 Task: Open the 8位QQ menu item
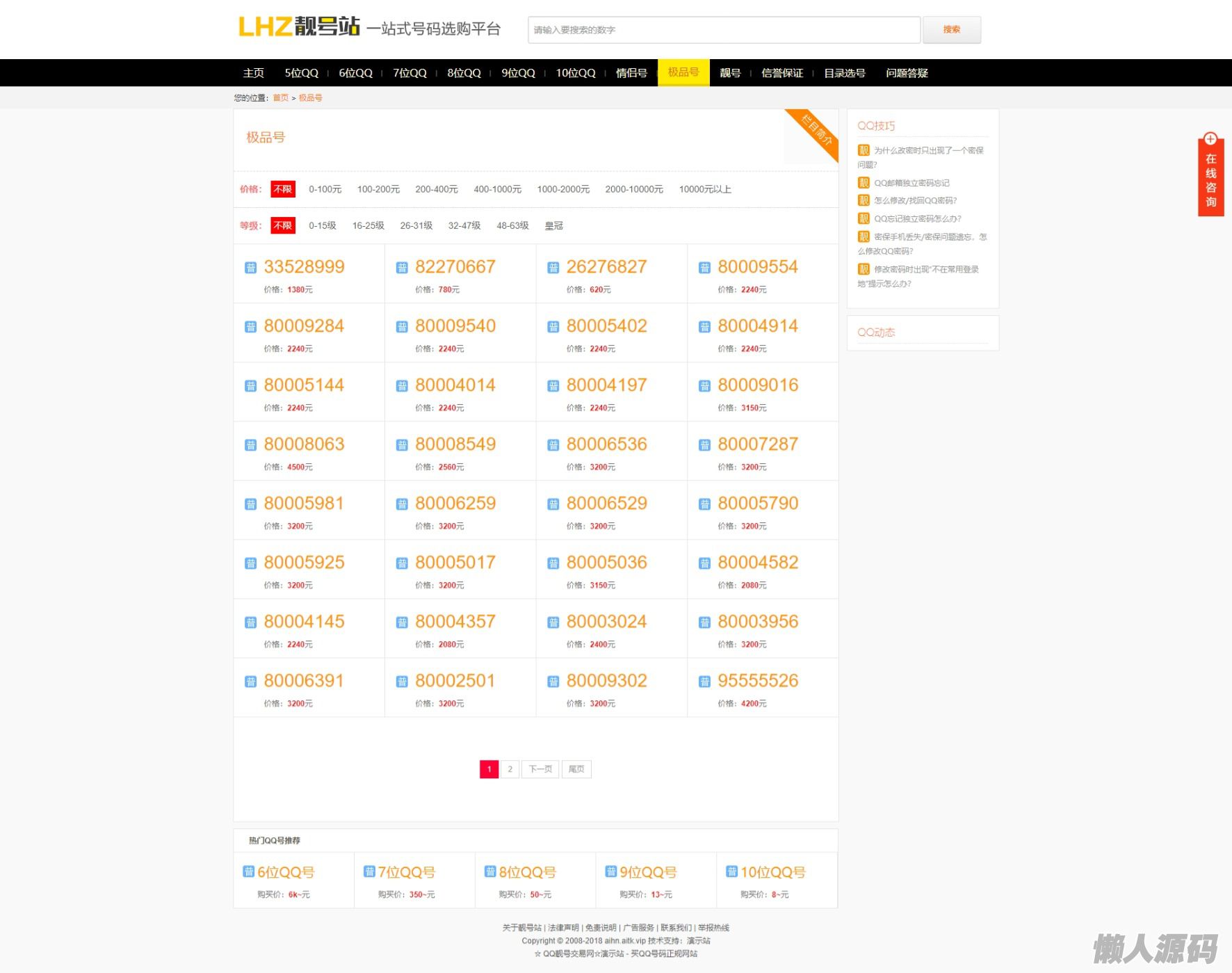pyautogui.click(x=464, y=73)
